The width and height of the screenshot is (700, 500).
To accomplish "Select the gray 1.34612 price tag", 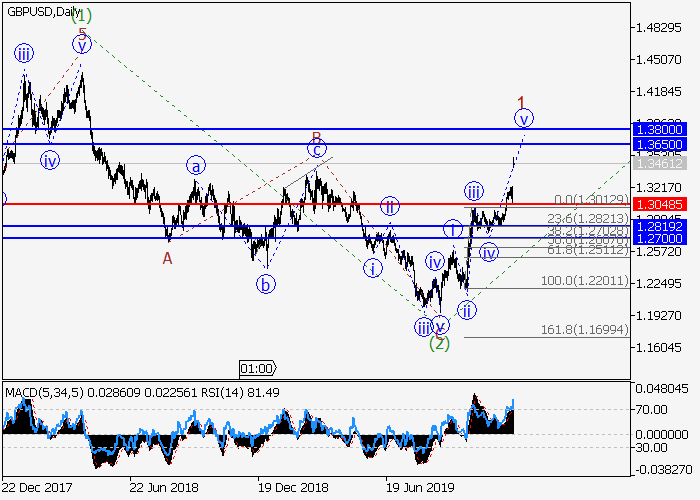I will pyautogui.click(x=663, y=162).
